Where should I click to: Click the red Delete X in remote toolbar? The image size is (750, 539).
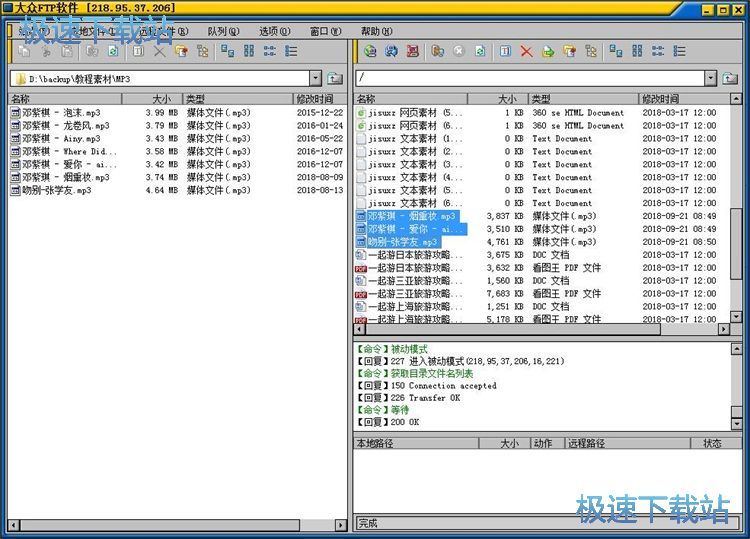[x=527, y=51]
